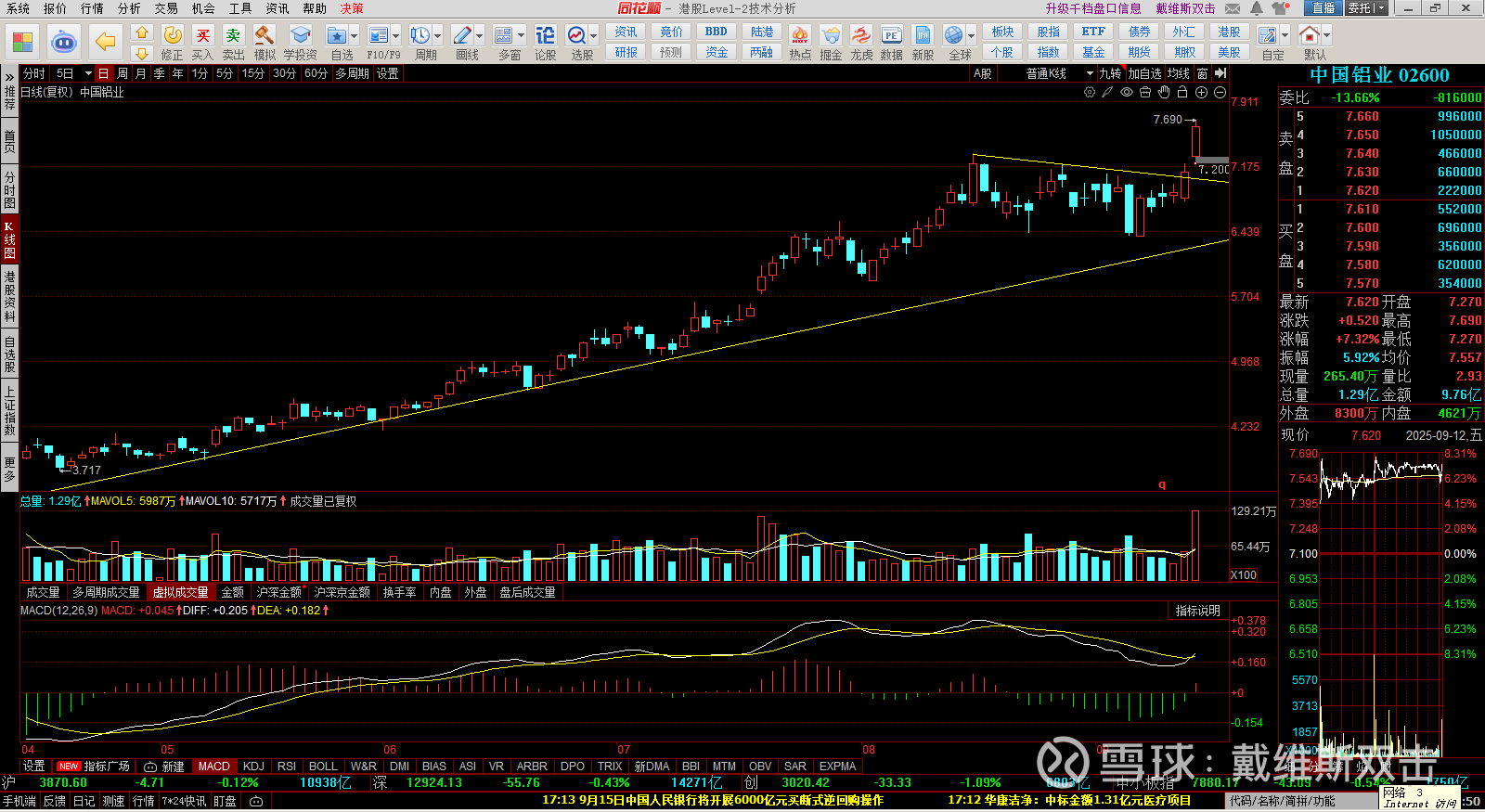Expand the F10/F9 dropdown arrow
1485x812 pixels.
(x=396, y=36)
